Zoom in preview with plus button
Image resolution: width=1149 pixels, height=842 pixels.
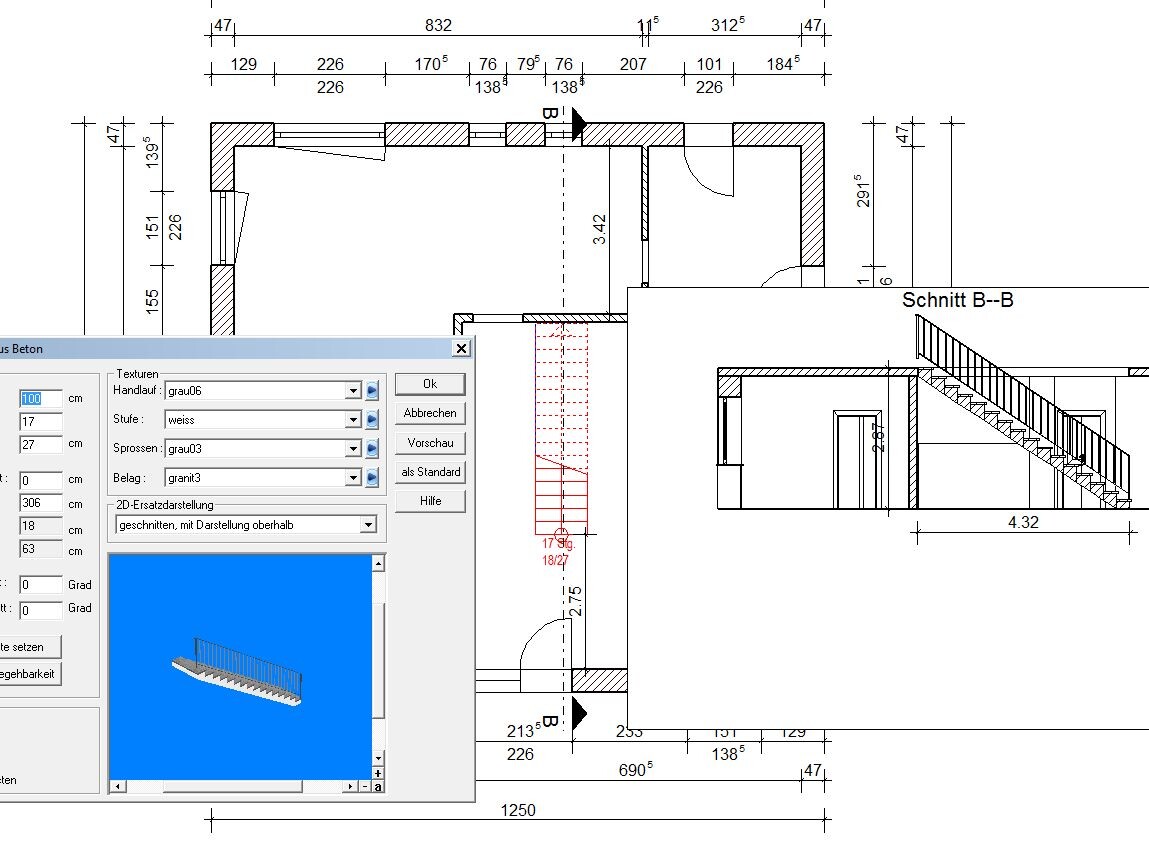[378, 773]
